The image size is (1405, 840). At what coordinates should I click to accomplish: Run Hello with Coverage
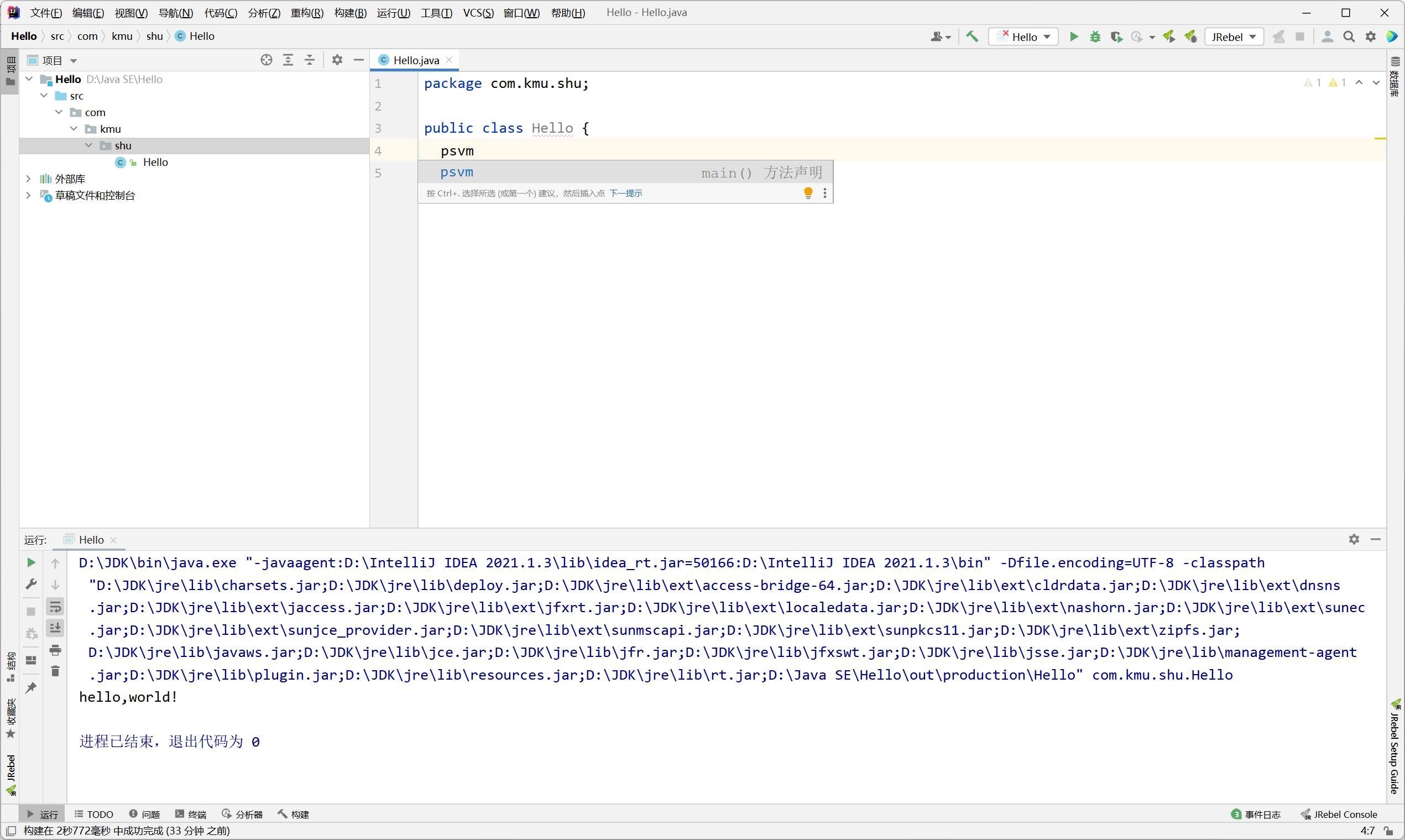[x=1116, y=36]
